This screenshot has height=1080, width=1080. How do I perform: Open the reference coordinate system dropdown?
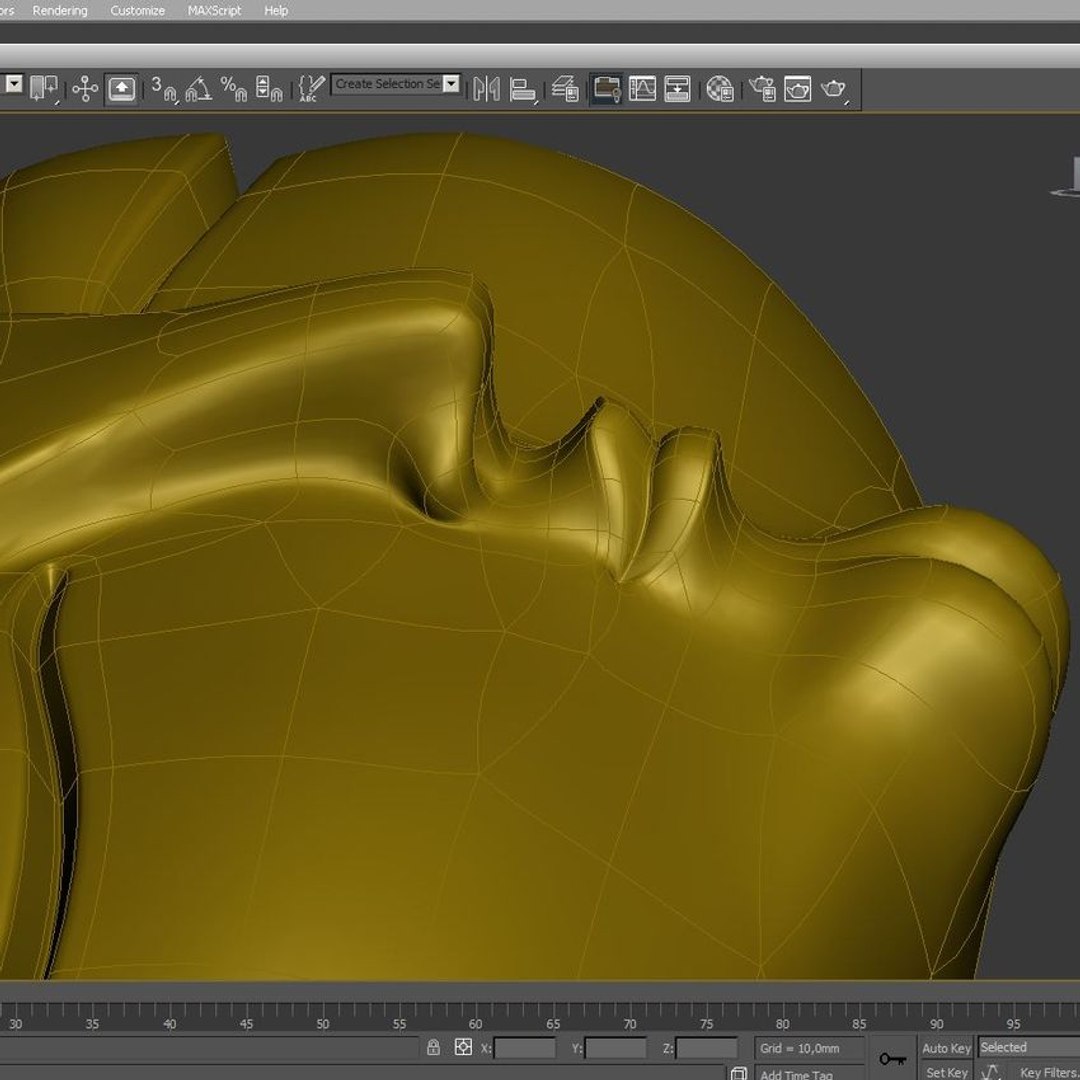pyautogui.click(x=14, y=84)
